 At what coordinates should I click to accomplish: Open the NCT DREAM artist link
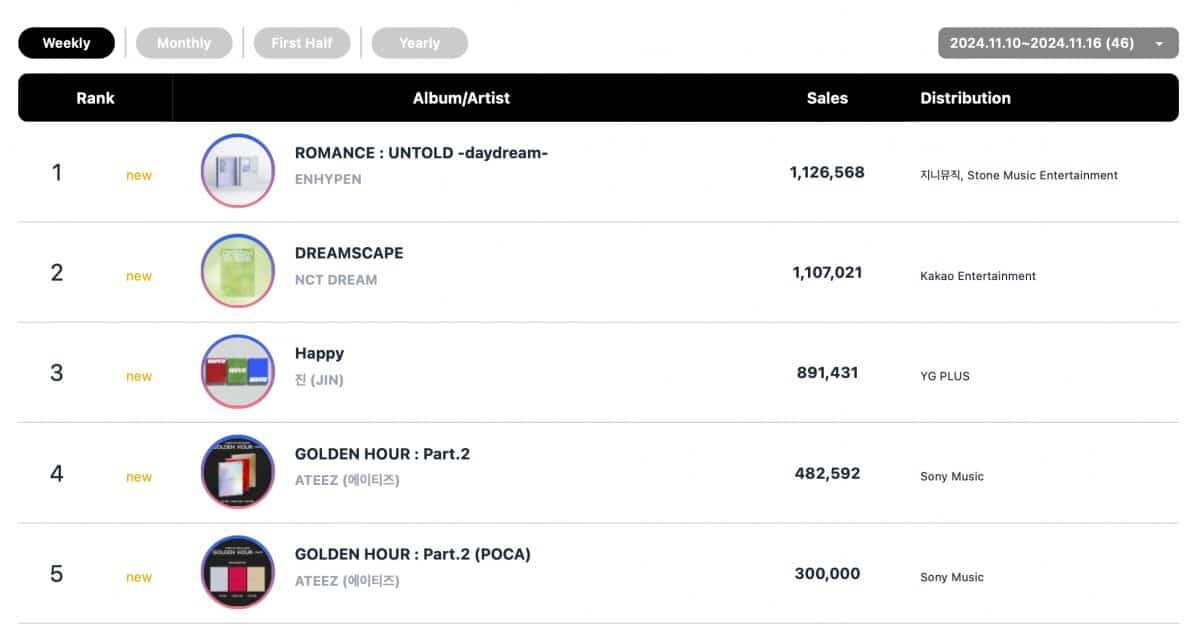click(336, 280)
